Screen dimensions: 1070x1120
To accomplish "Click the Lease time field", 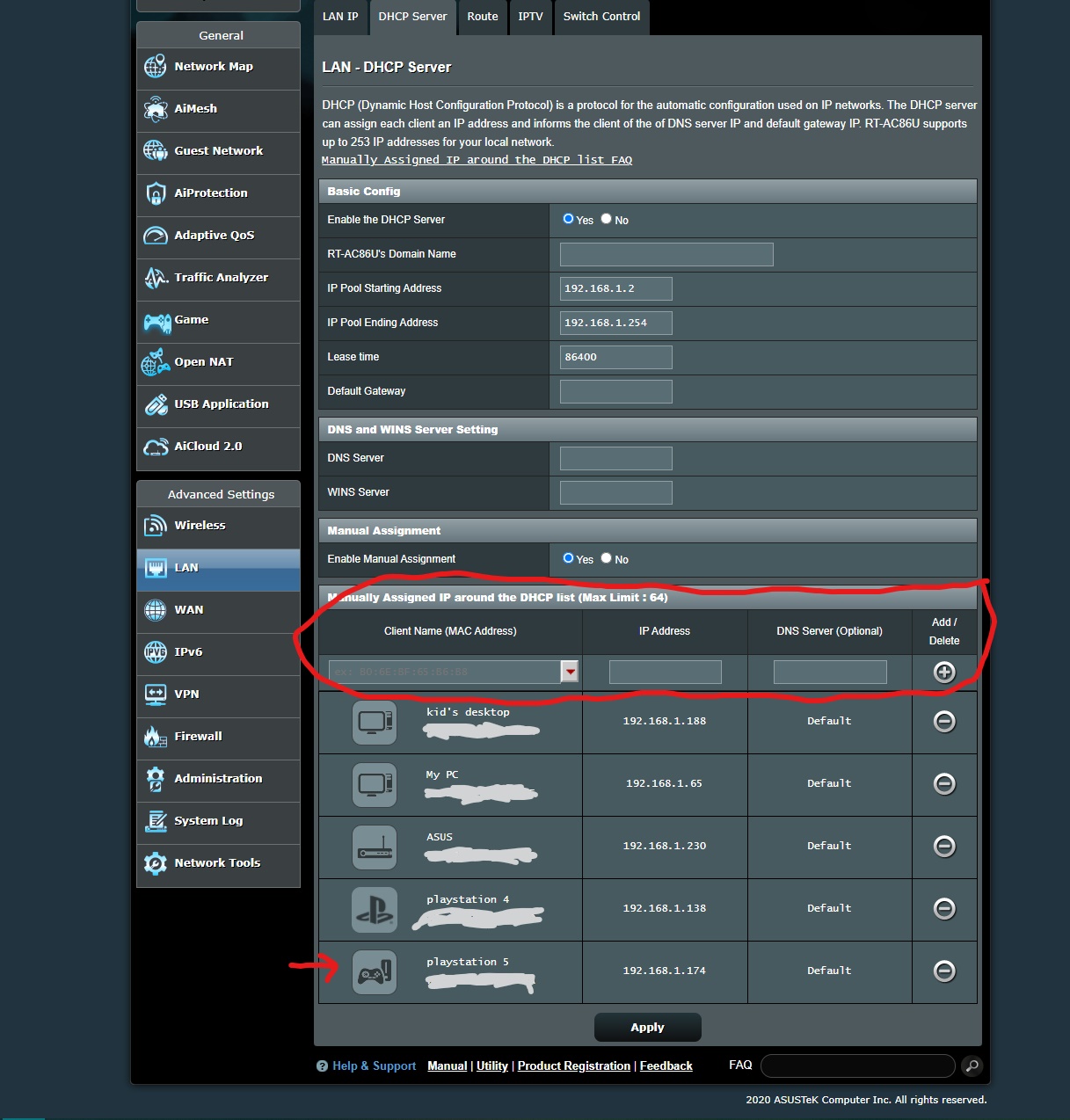I will (x=616, y=358).
